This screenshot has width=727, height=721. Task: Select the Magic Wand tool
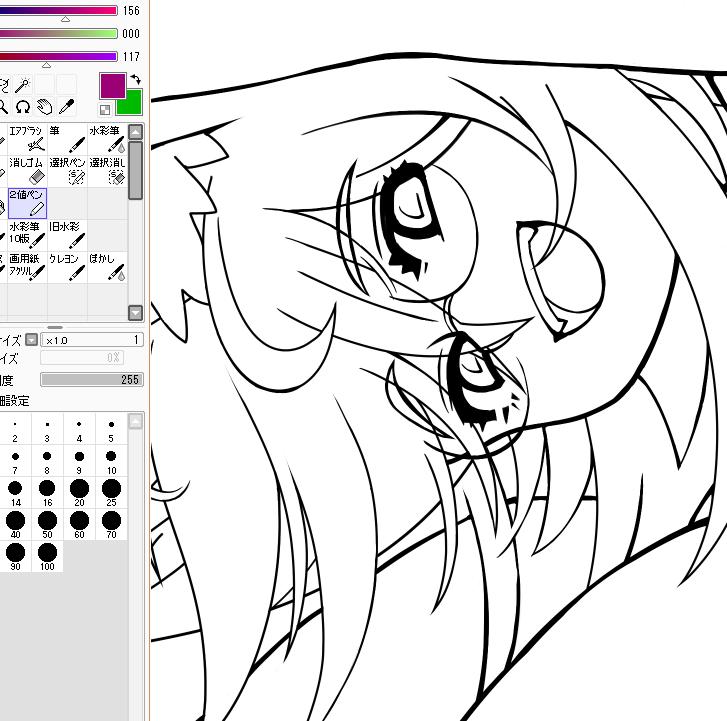tap(22, 85)
